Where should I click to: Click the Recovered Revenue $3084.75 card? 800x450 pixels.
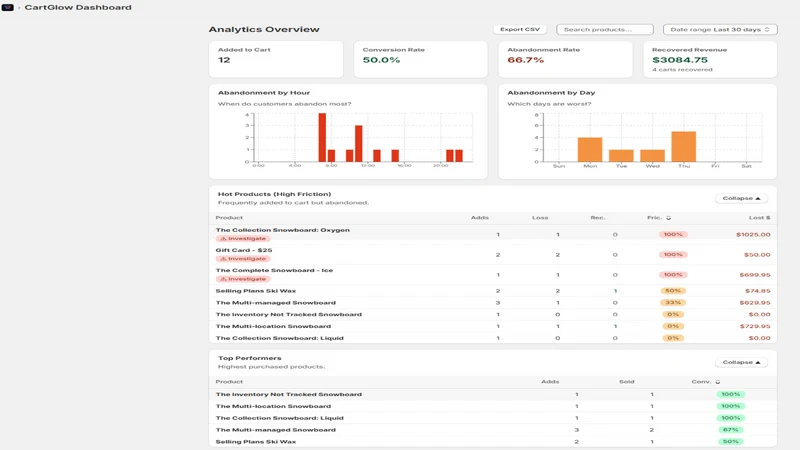click(x=710, y=59)
